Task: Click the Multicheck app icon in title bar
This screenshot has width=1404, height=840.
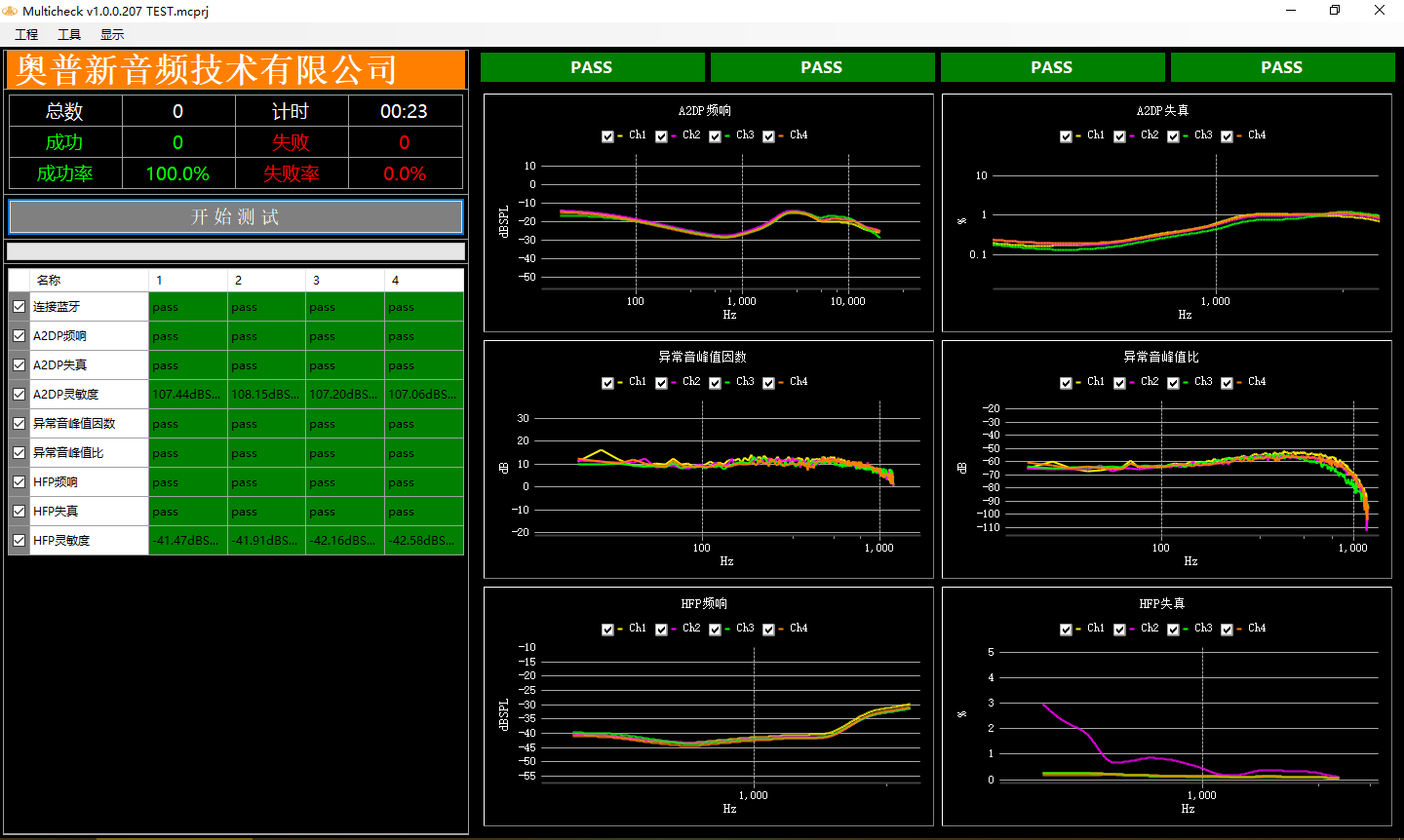Action: pyautogui.click(x=11, y=11)
